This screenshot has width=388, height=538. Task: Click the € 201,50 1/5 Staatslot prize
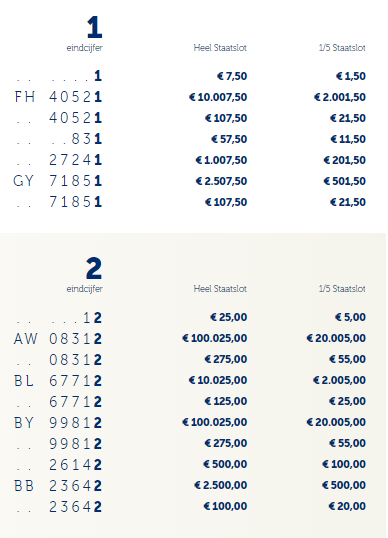[x=344, y=160]
